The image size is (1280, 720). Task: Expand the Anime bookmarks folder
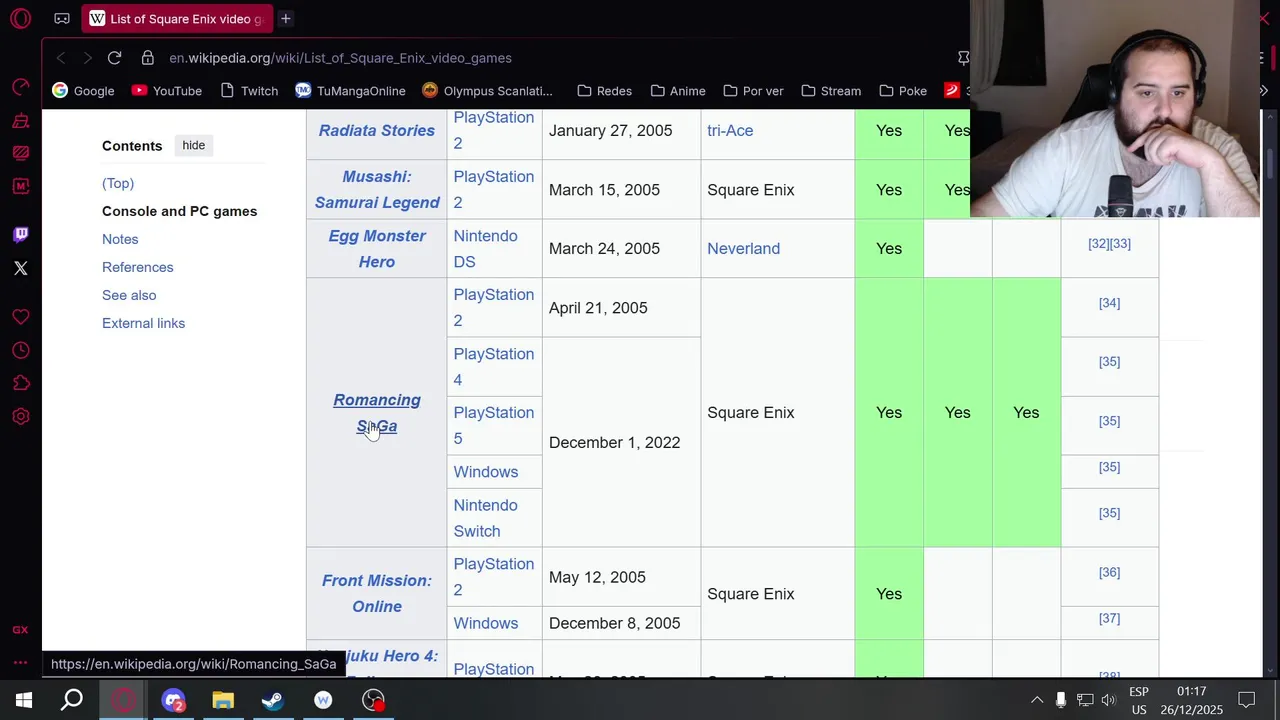[x=677, y=91]
